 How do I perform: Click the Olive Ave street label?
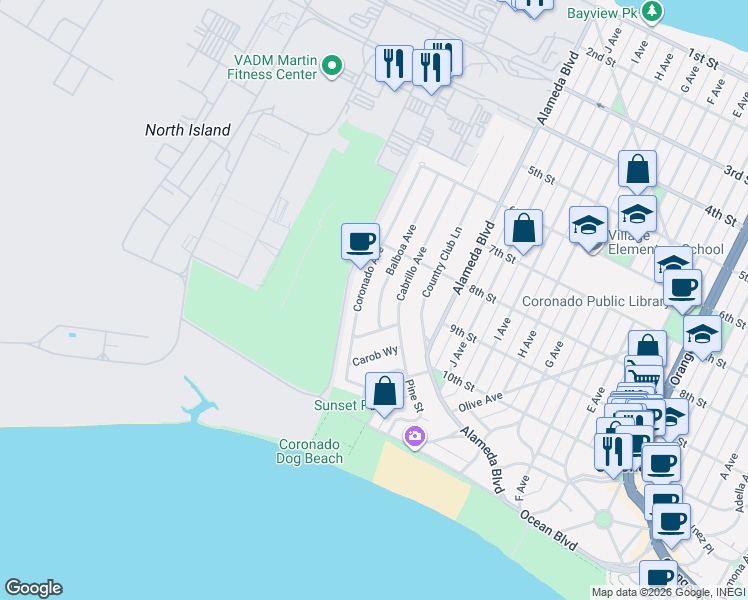[480, 402]
